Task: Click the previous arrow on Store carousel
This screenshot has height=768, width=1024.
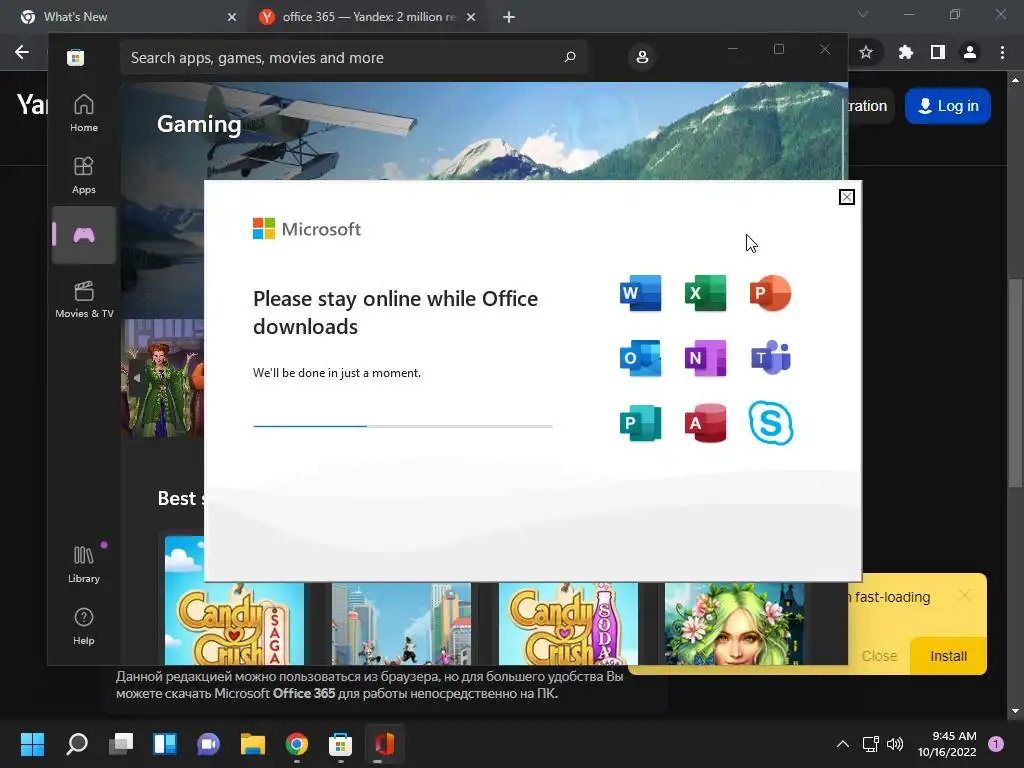Action: coord(136,377)
